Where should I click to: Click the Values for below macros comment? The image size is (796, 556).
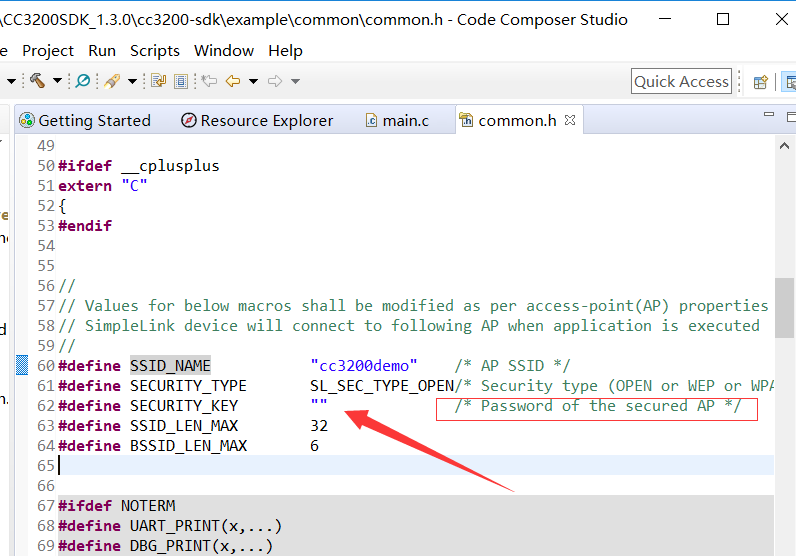(413, 306)
